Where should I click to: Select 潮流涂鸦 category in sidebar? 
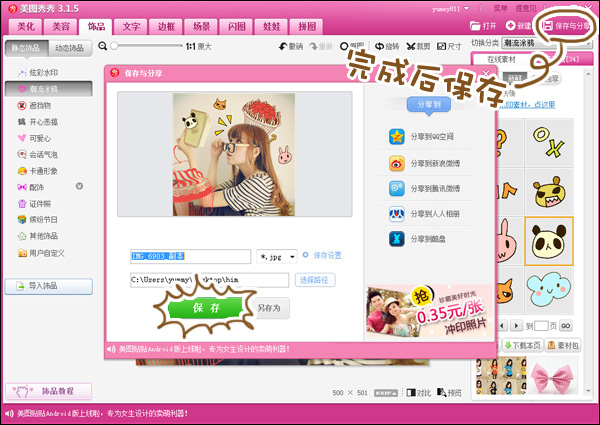click(x=49, y=89)
